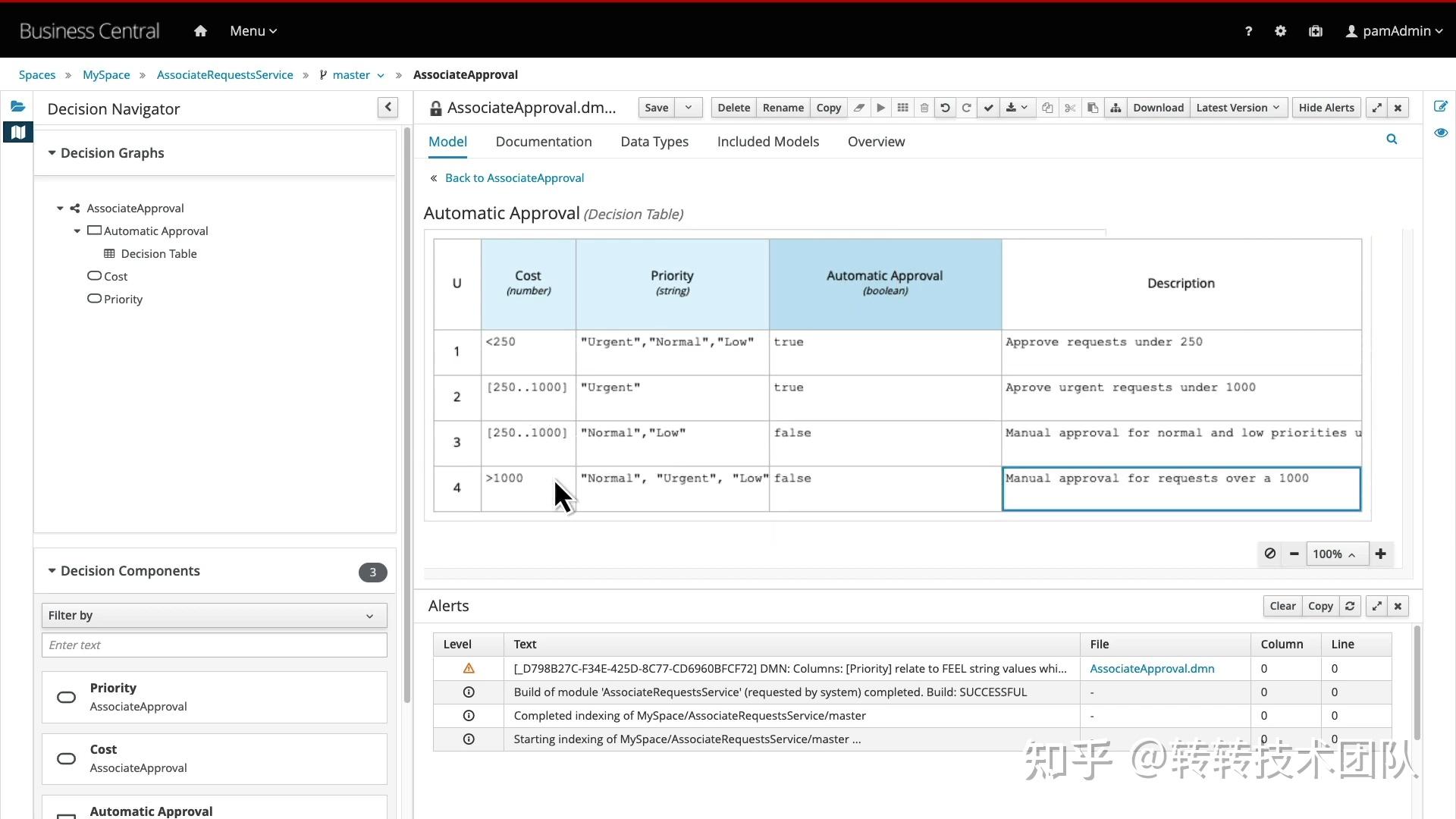Open the top Menu dropdown
Screen dimensions: 1456x819
point(253,31)
